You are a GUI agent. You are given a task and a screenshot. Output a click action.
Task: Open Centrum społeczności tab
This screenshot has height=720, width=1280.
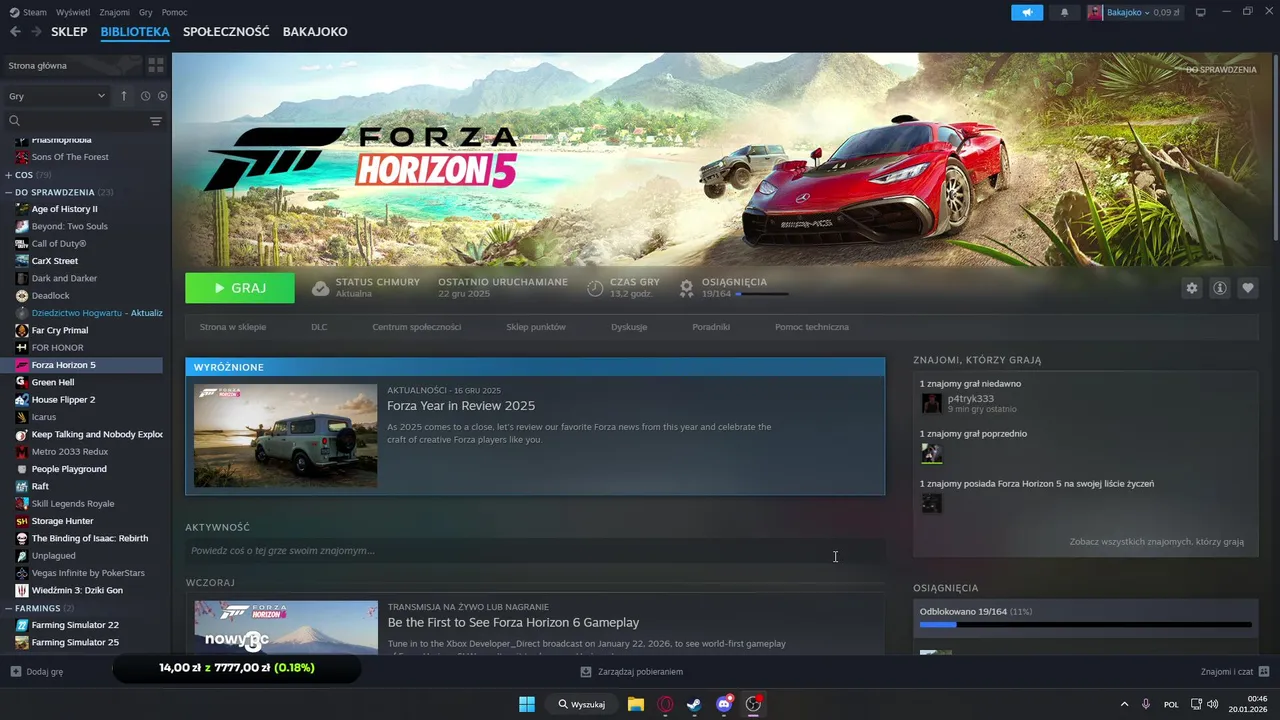(417, 327)
